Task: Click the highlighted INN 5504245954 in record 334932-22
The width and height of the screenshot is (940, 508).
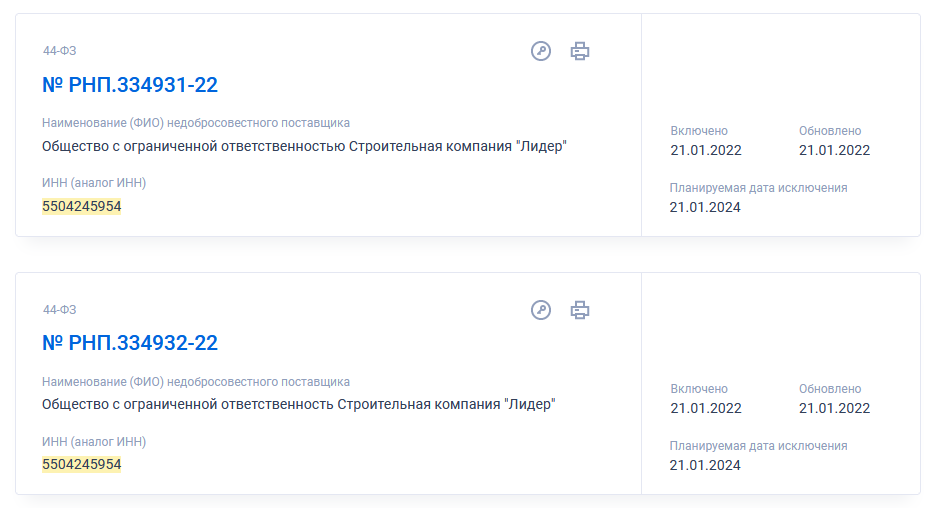Action: tap(82, 465)
